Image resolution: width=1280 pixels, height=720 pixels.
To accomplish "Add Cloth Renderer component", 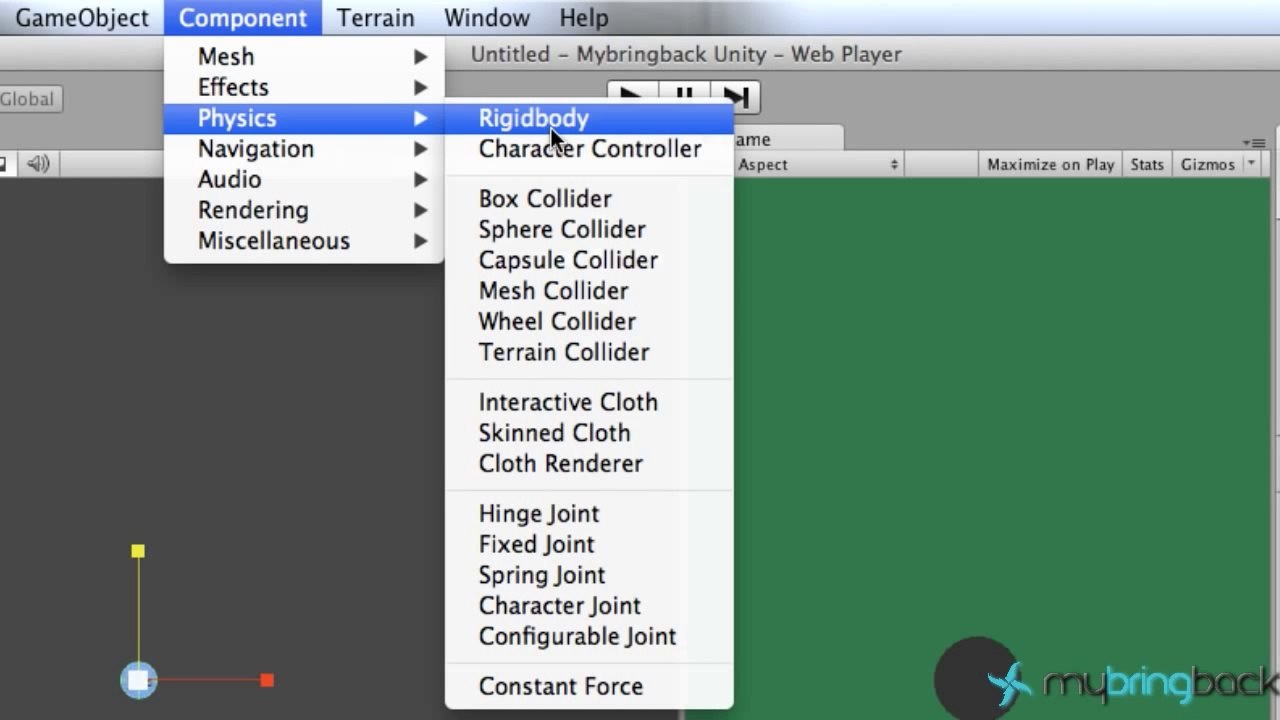I will click(x=589, y=464).
